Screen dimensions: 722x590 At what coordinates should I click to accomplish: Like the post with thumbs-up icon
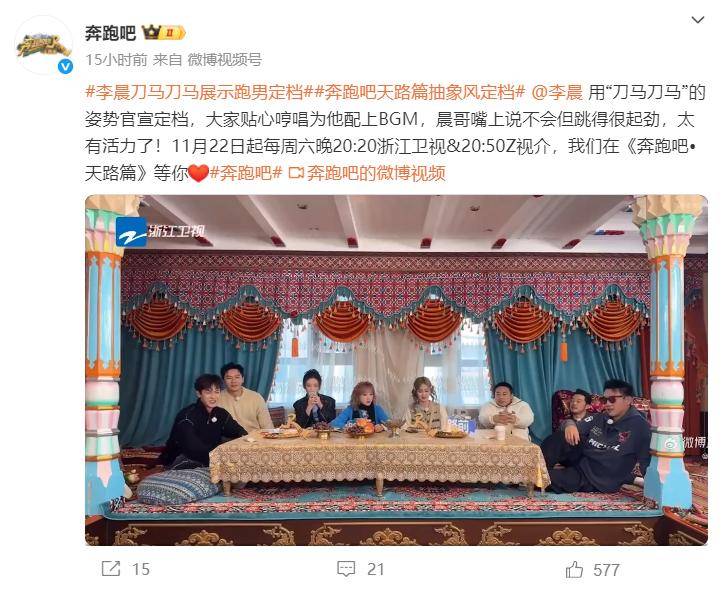[x=574, y=569]
